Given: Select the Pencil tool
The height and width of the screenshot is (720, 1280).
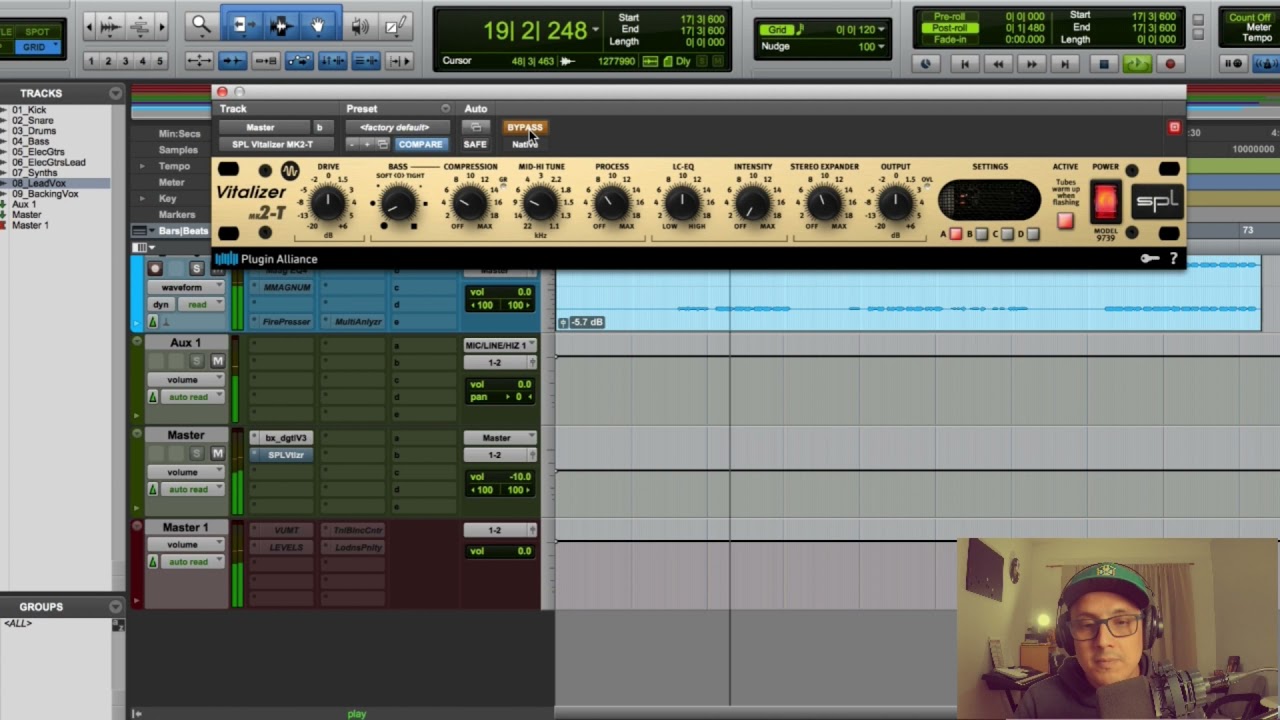Looking at the screenshot, I should (x=396, y=27).
